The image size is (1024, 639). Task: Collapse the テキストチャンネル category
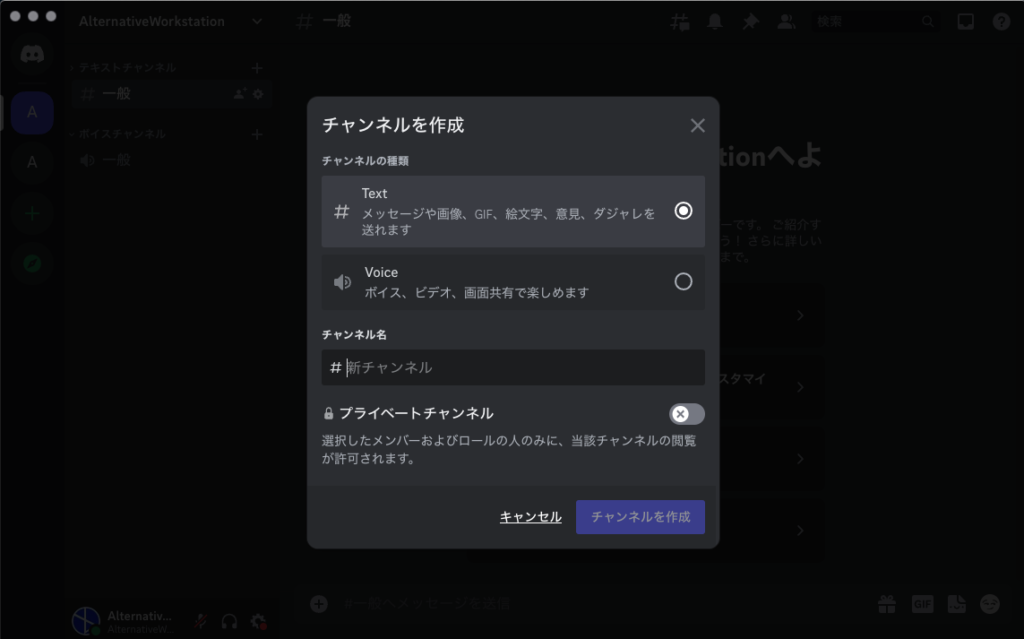pos(127,67)
